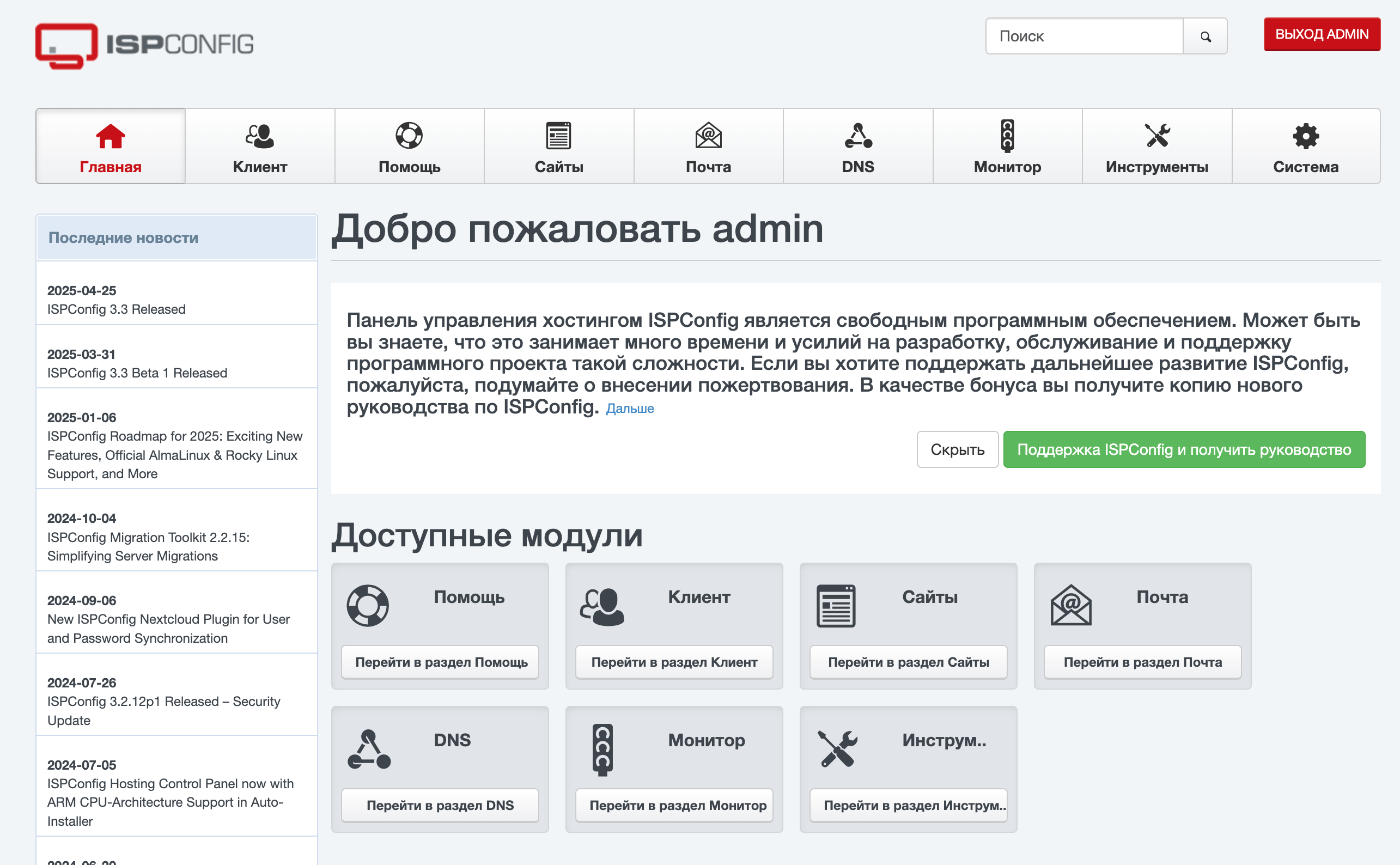
Task: Click the Монитор module card title
Action: coord(707,740)
